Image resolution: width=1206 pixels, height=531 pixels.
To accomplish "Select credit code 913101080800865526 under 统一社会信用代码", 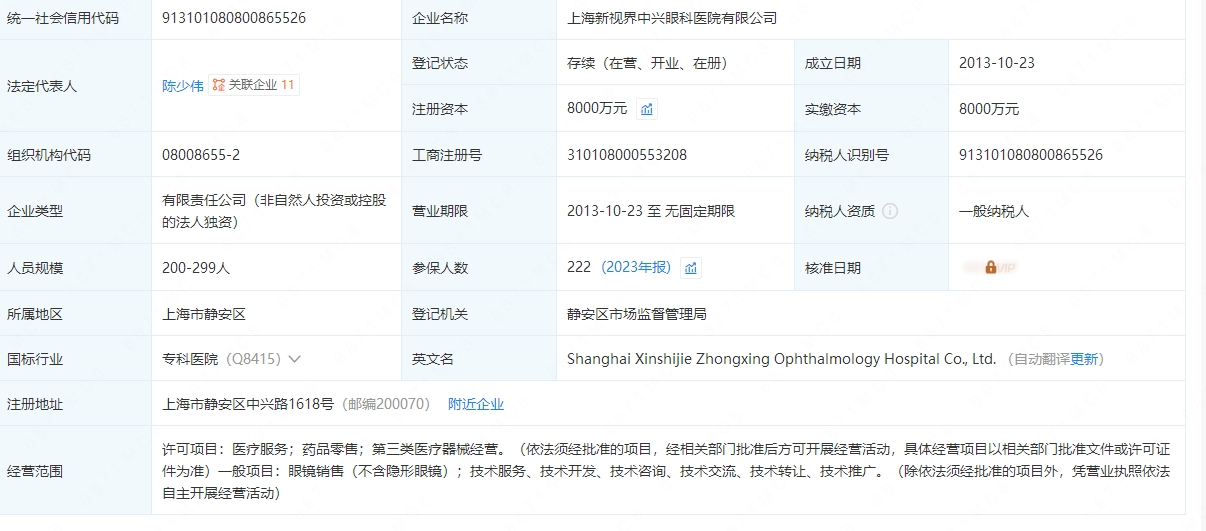I will click(x=234, y=18).
